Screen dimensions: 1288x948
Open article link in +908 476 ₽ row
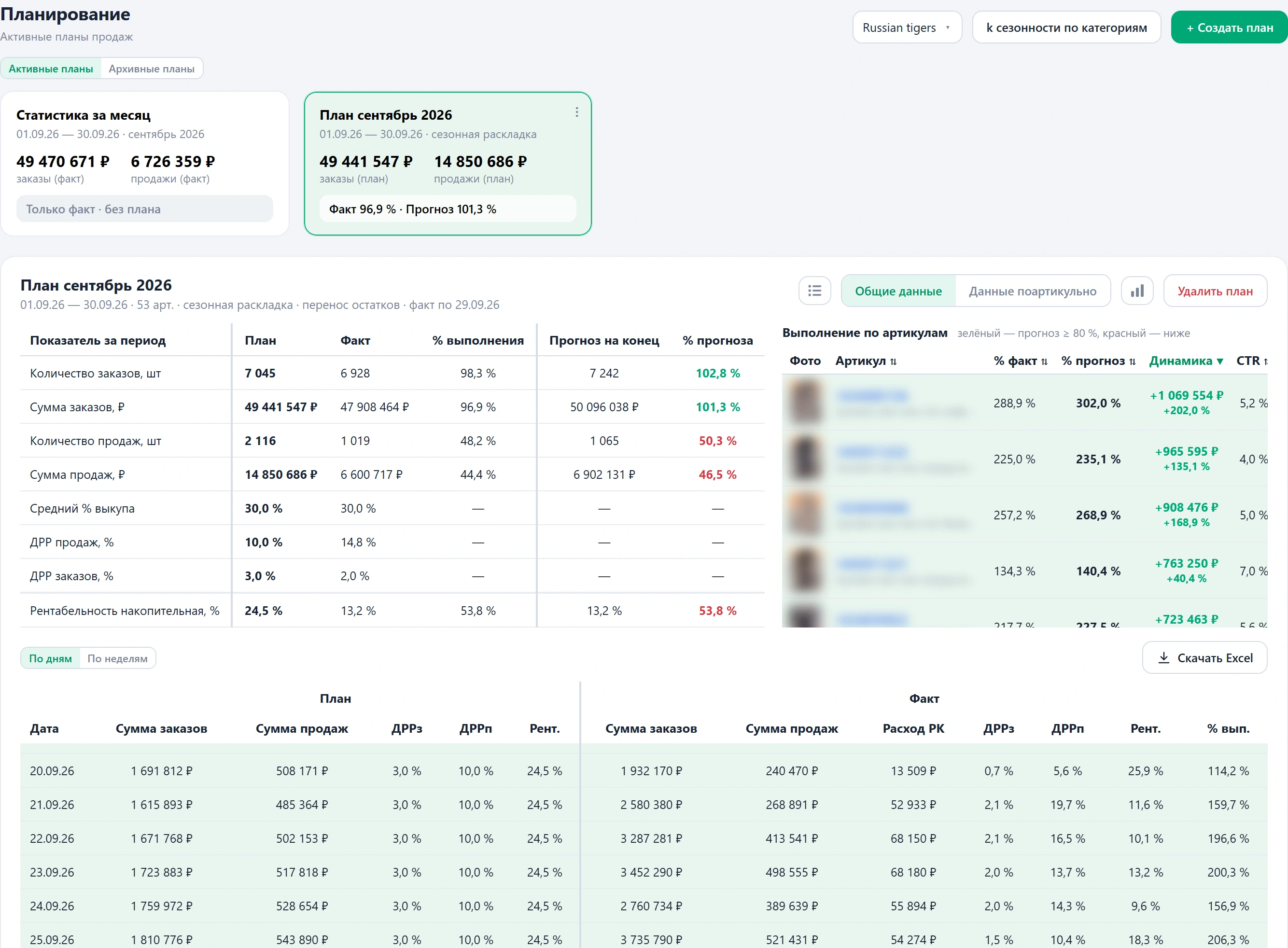tap(872, 507)
